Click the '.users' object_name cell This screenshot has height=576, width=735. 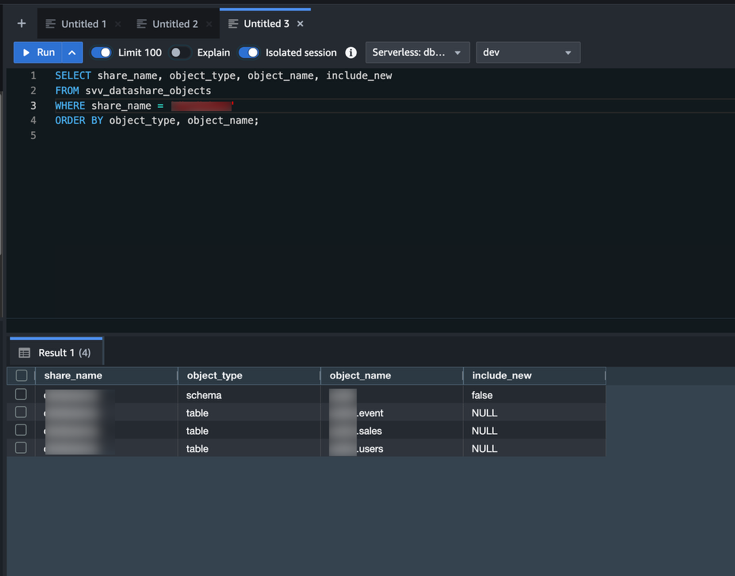click(392, 448)
